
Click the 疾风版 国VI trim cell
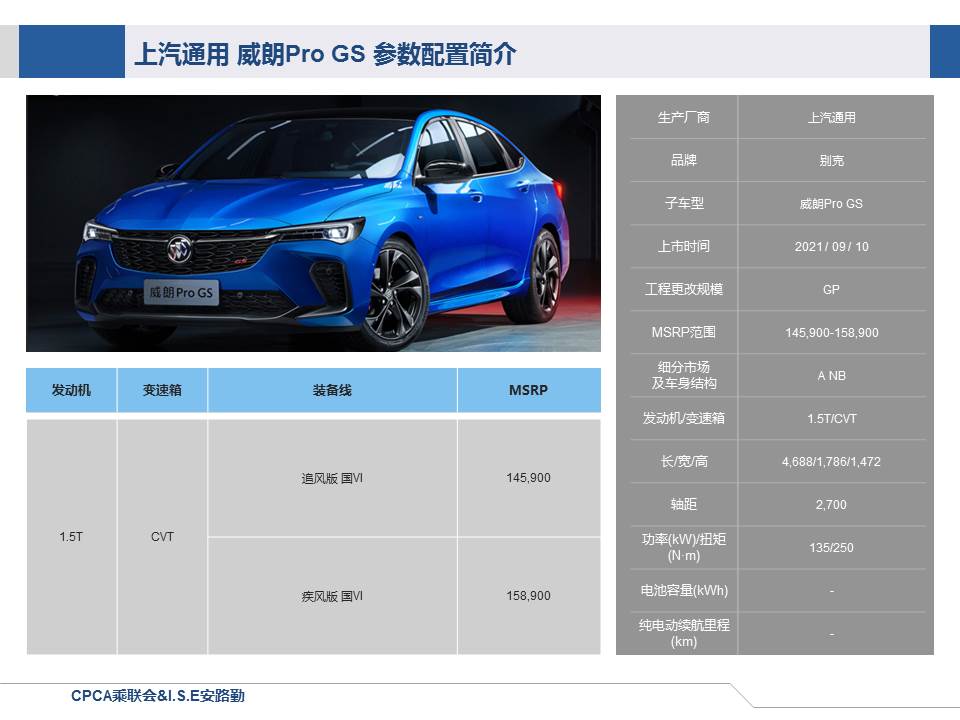coord(332,596)
